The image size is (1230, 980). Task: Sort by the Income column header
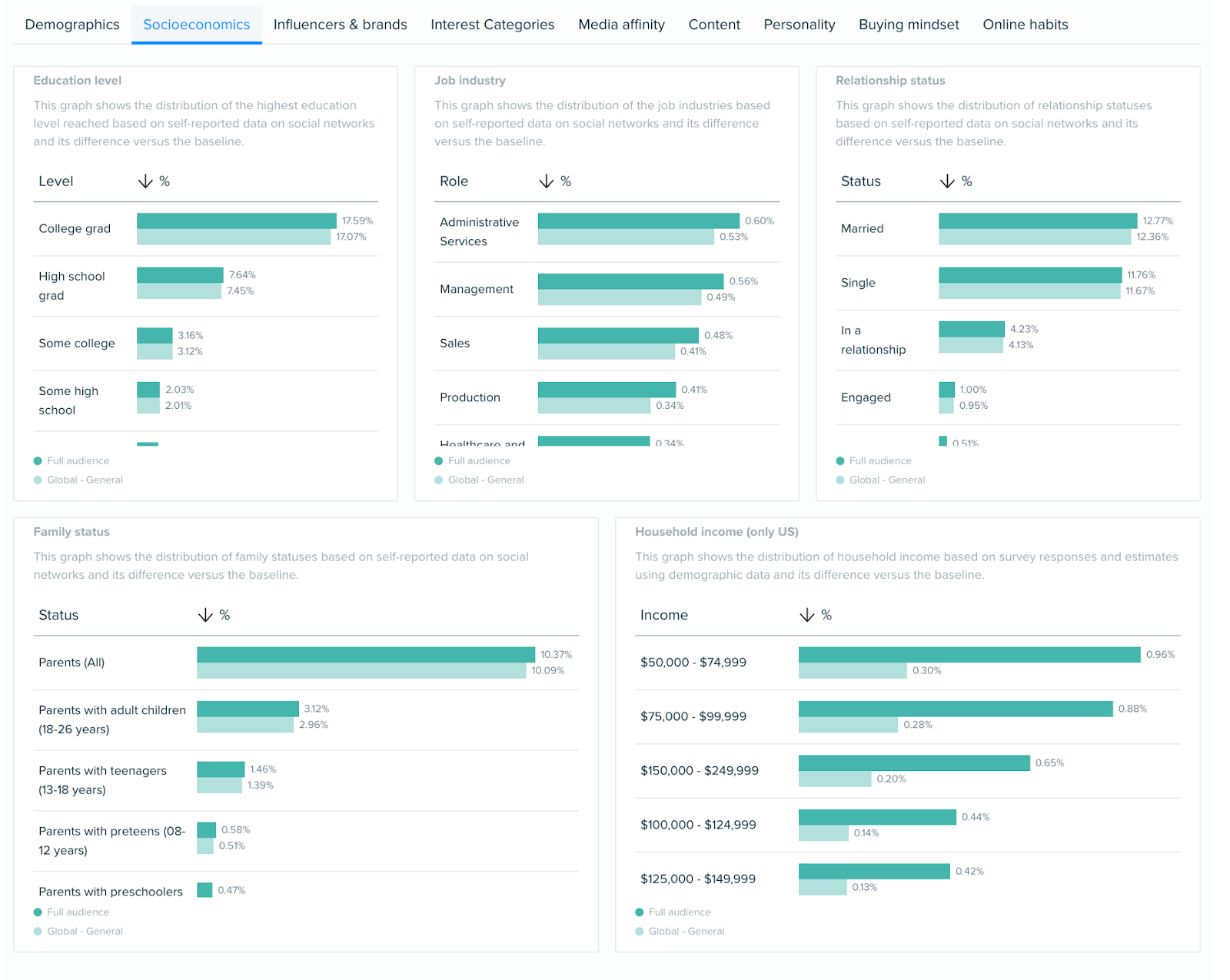[663, 615]
